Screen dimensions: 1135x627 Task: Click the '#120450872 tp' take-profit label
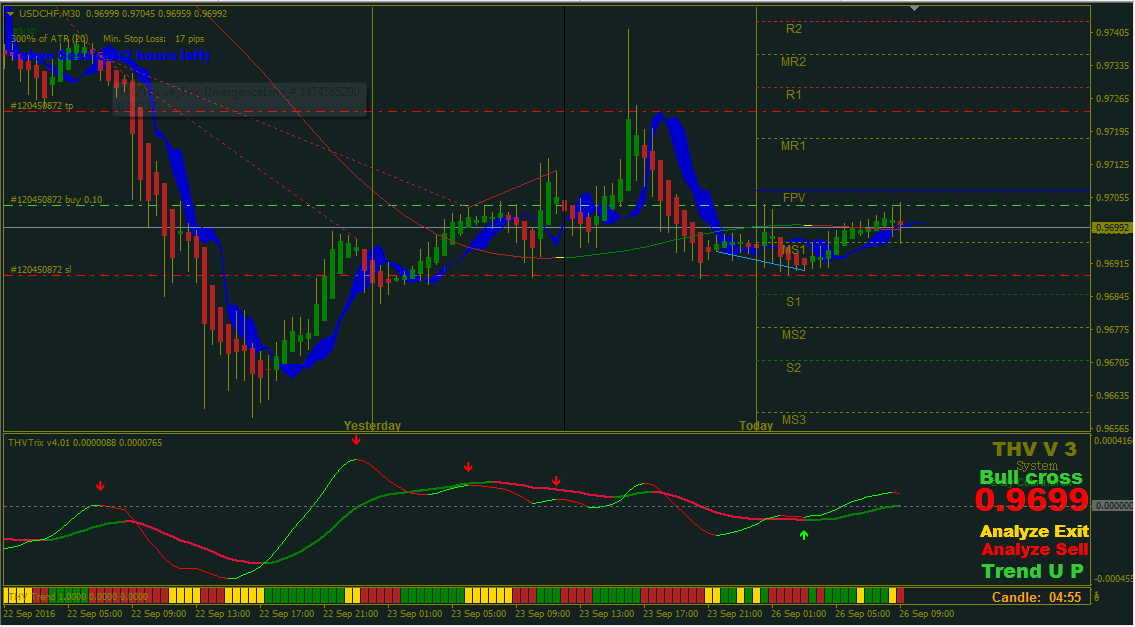pyautogui.click(x=42, y=106)
